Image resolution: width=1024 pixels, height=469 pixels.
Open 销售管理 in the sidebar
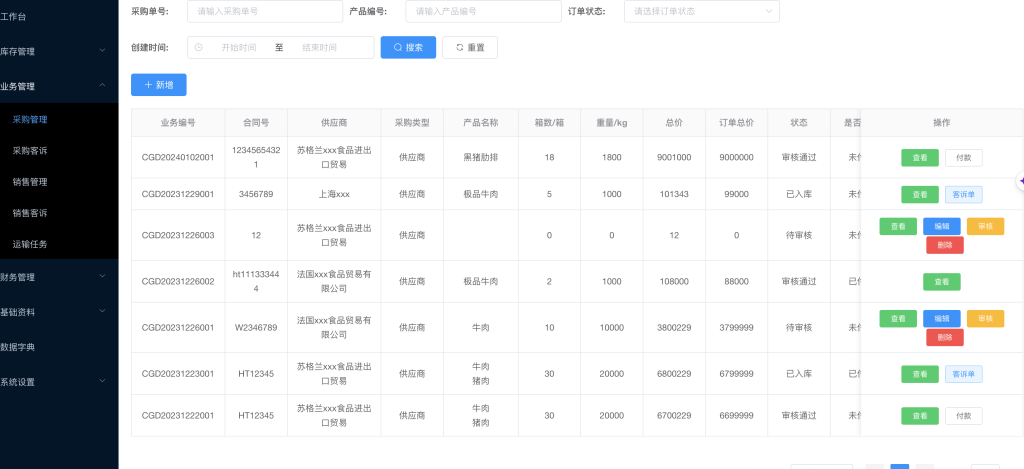click(x=30, y=182)
